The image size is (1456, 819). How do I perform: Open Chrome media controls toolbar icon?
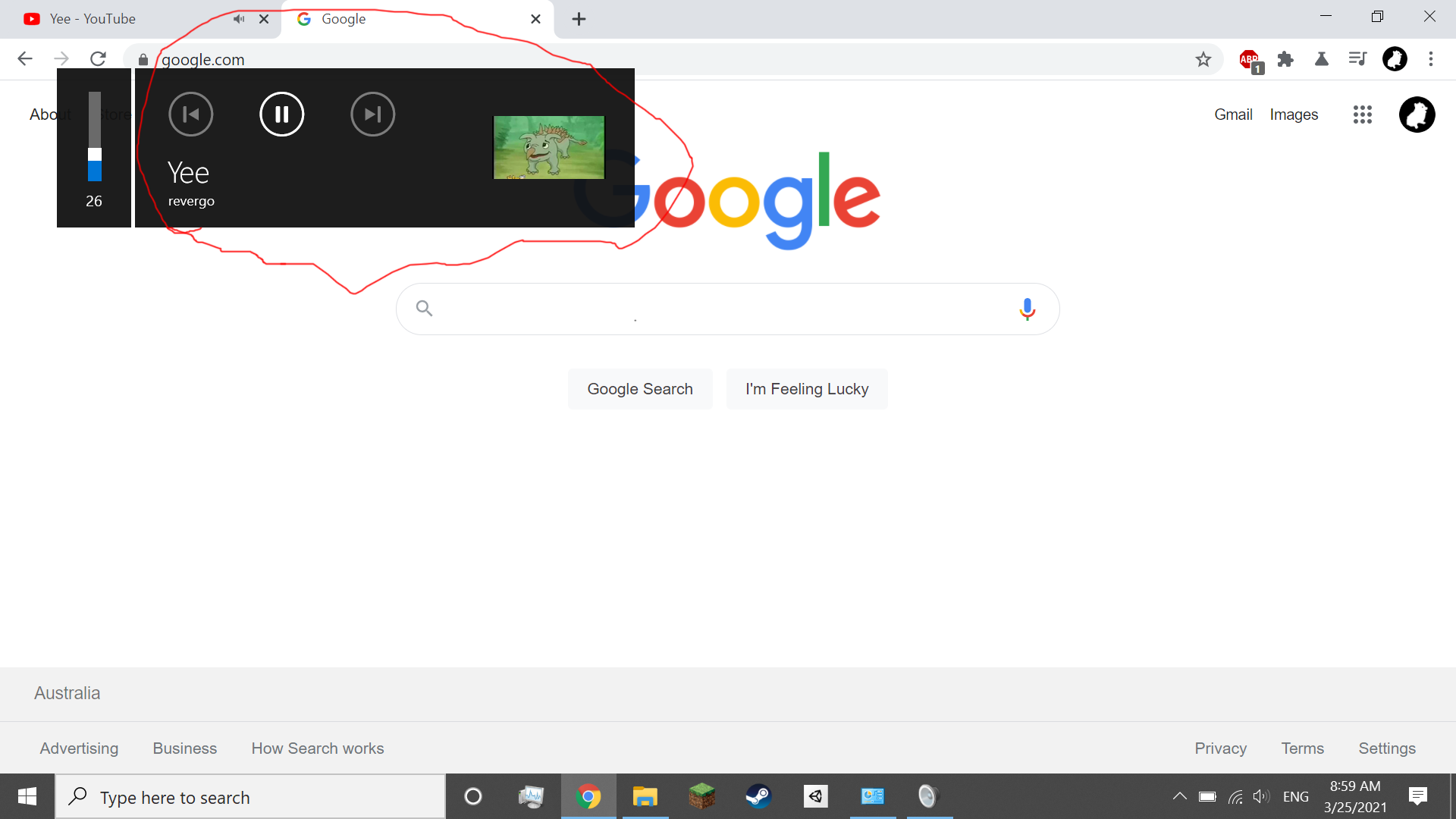click(x=1357, y=59)
